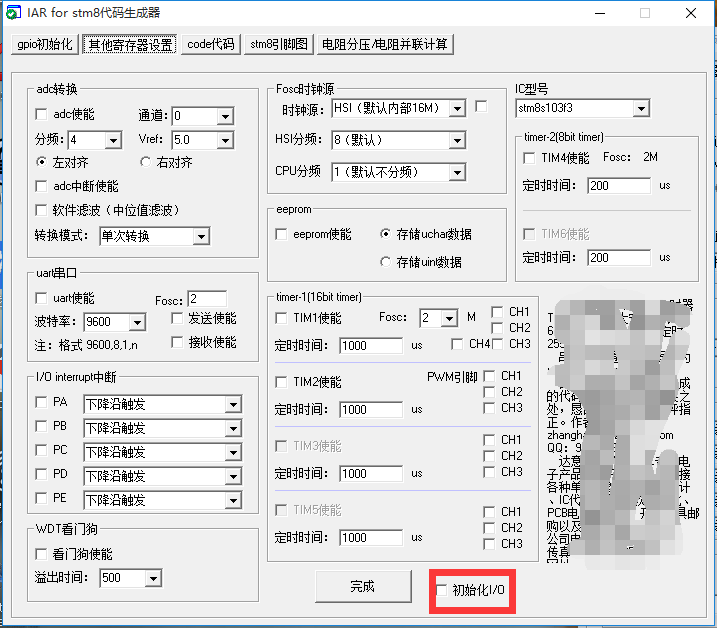The width and height of the screenshot is (717, 628).
Task: Toggle uart 发送使能 checkbox
Action: [177, 318]
